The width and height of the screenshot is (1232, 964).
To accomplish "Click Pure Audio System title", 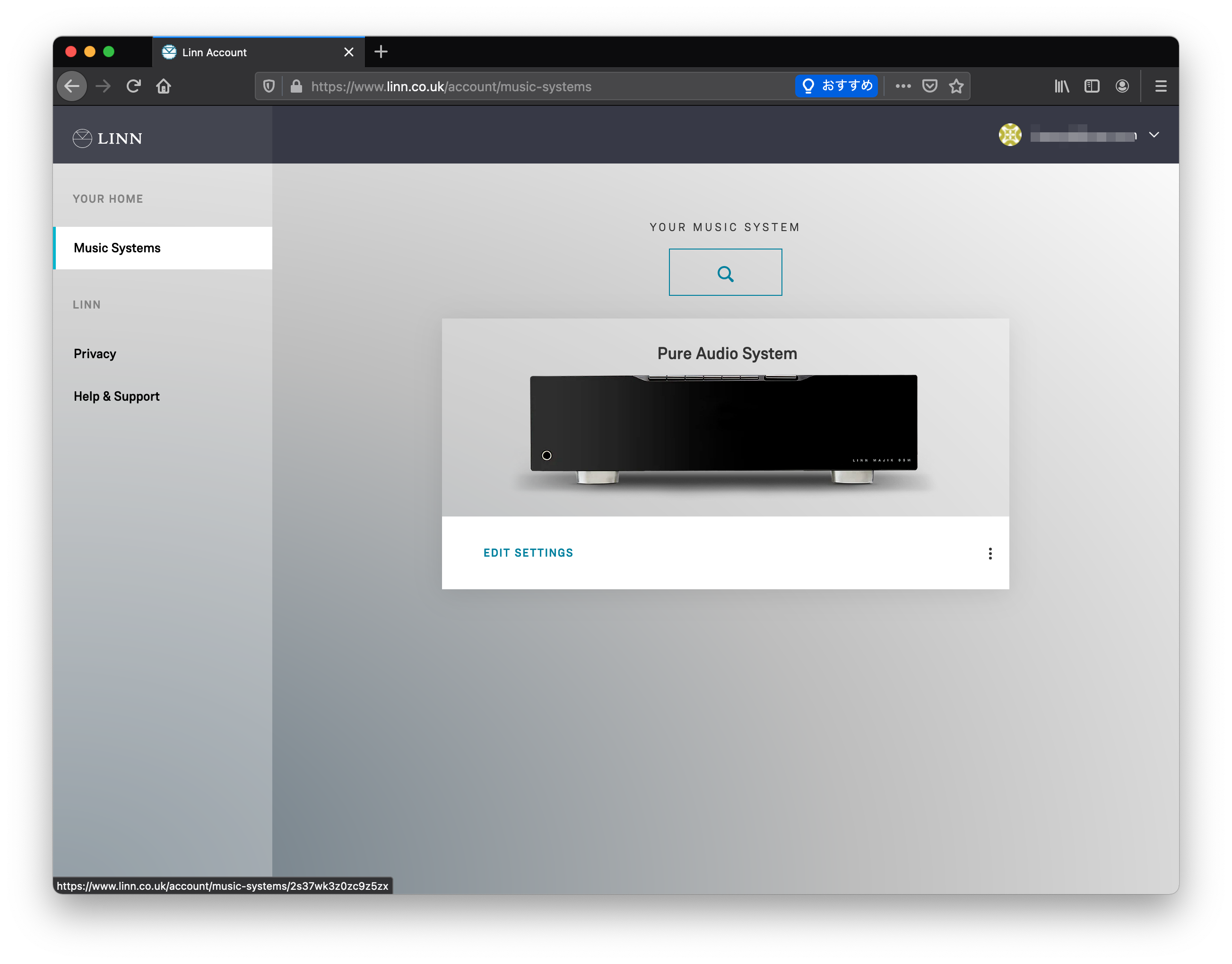I will pyautogui.click(x=727, y=353).
